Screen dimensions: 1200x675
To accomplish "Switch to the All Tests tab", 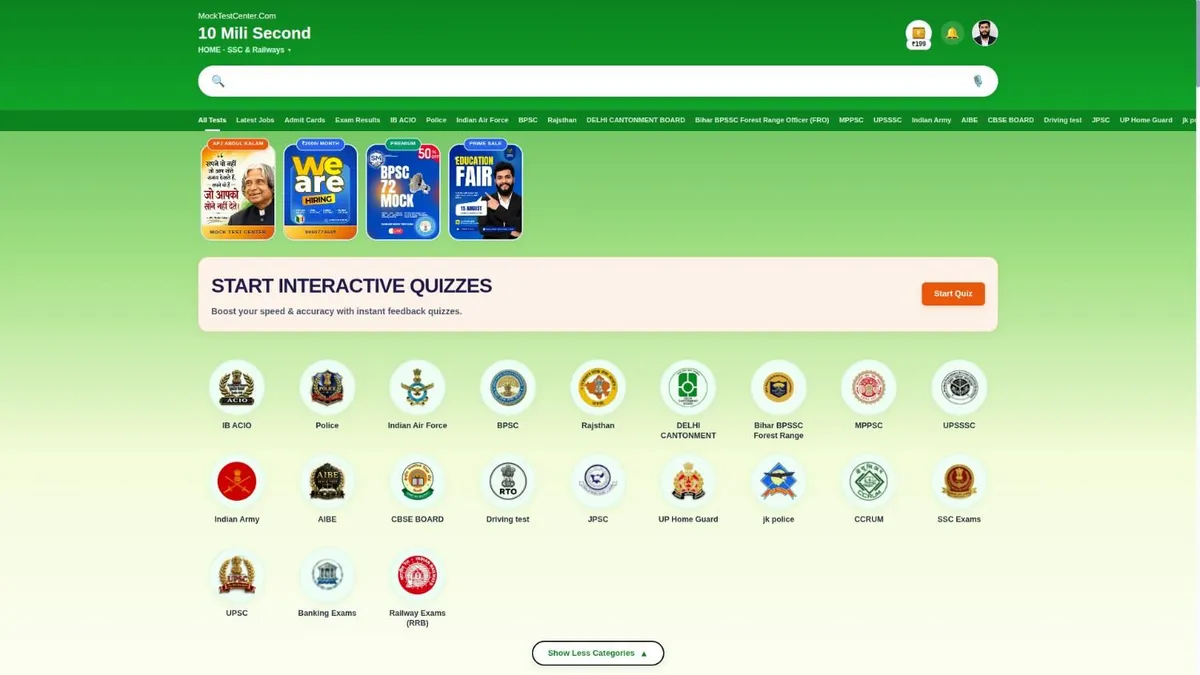I will click(x=212, y=120).
